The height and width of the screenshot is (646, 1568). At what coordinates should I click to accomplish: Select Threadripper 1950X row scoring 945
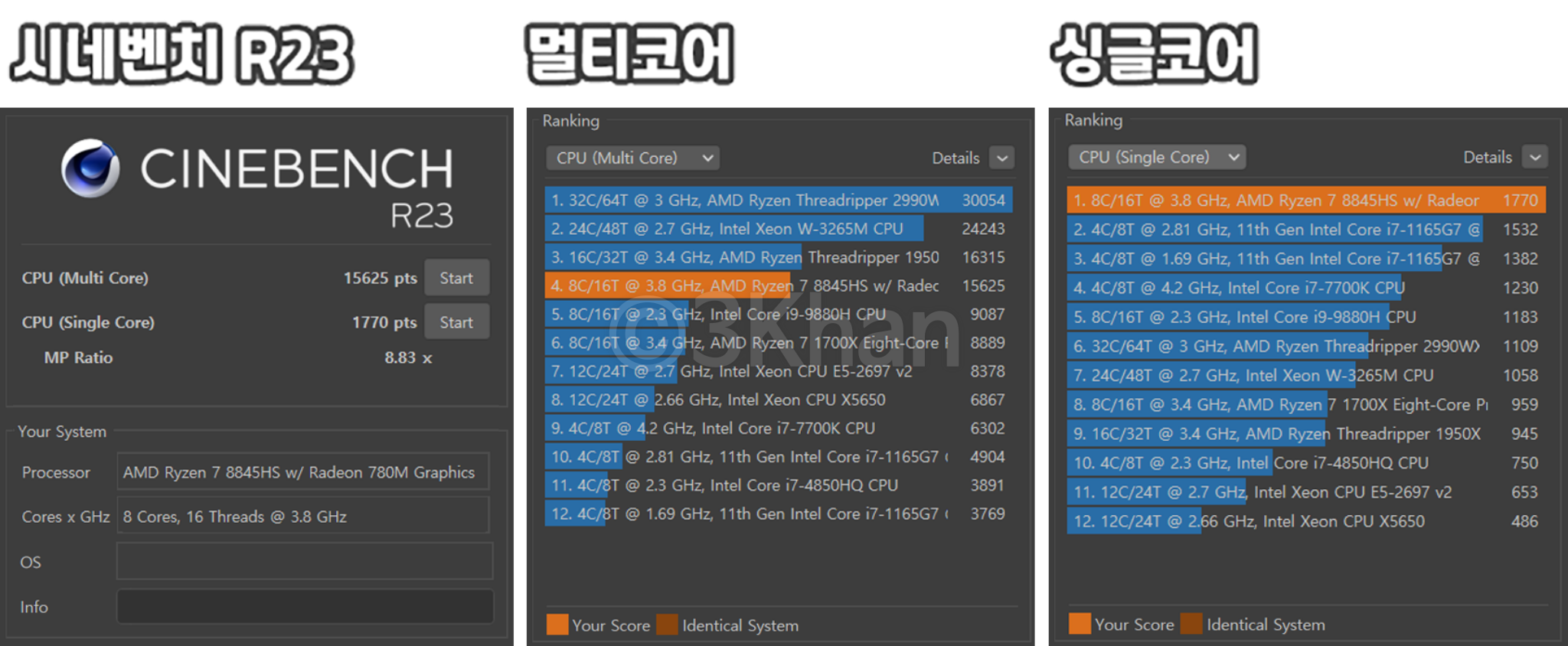click(x=1306, y=434)
